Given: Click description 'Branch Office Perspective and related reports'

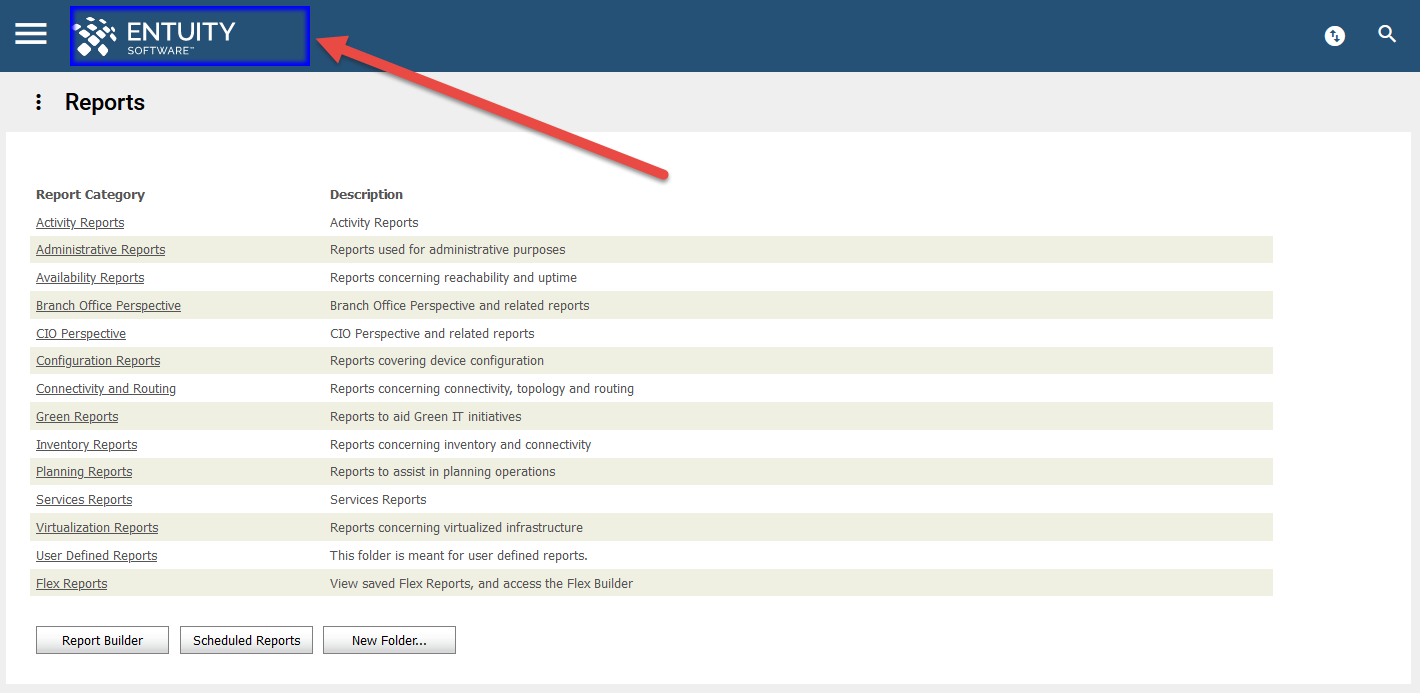Looking at the screenshot, I should (x=460, y=306).
